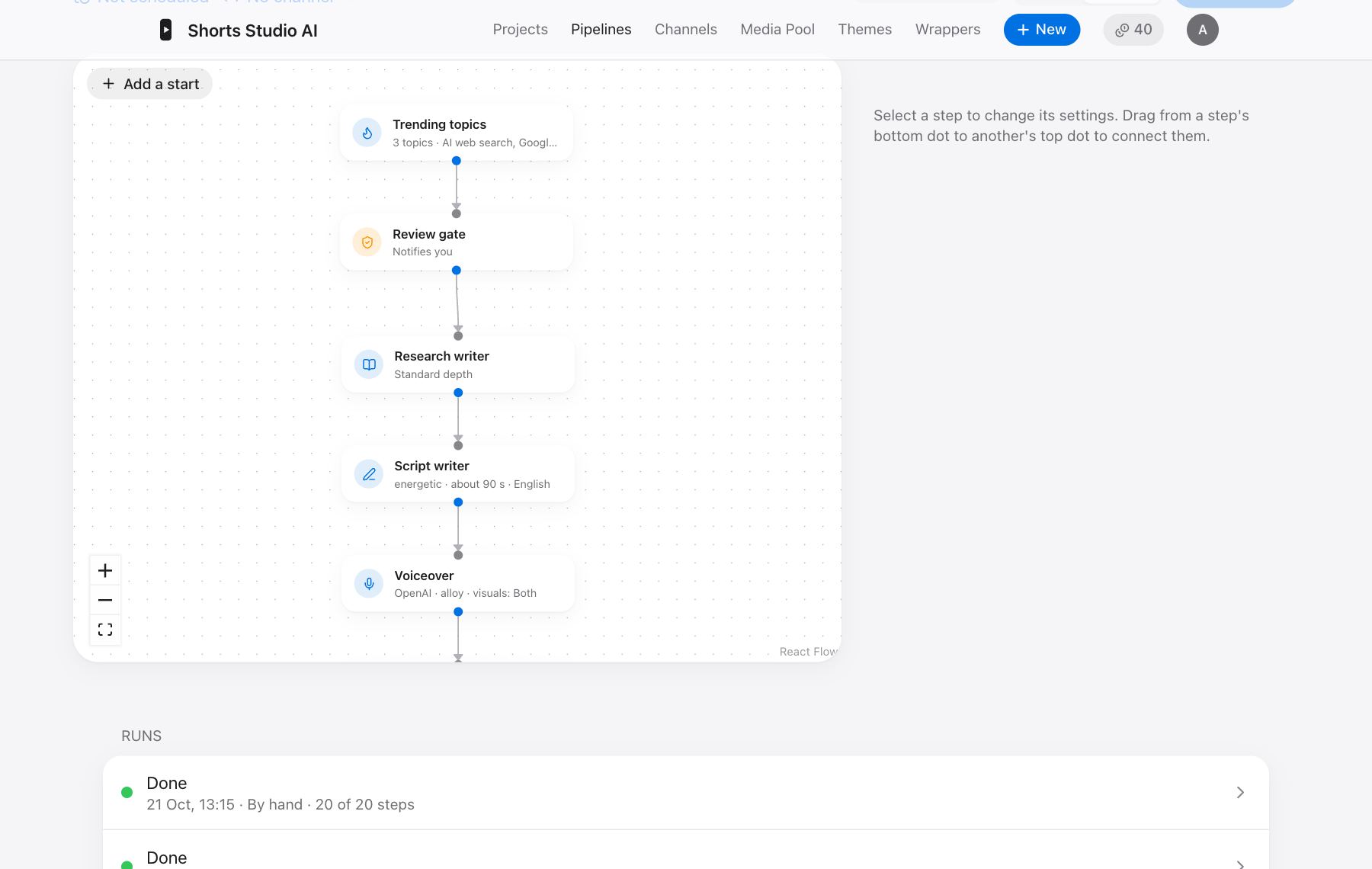The width and height of the screenshot is (1372, 869).
Task: Select the Script writer step title
Action: [x=431, y=466]
